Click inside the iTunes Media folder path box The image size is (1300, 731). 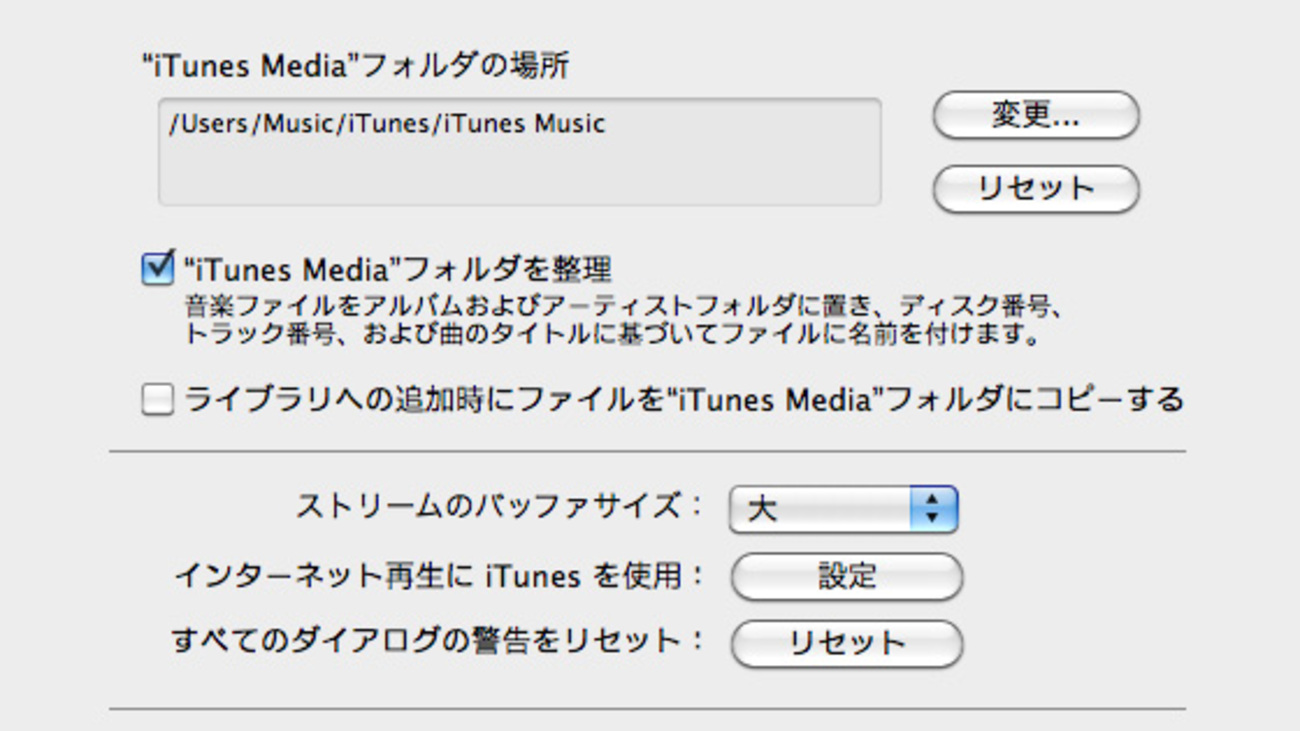[519, 152]
